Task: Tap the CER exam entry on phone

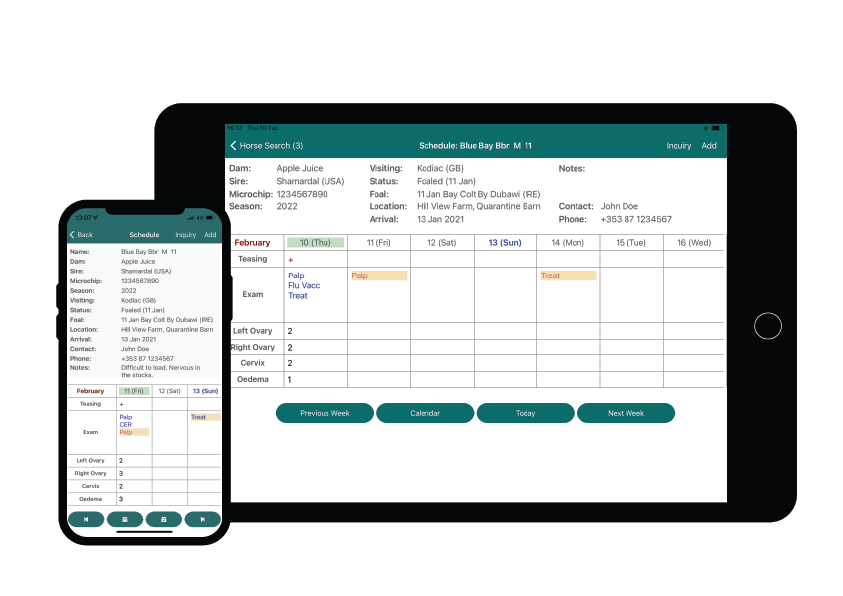Action: (126, 425)
